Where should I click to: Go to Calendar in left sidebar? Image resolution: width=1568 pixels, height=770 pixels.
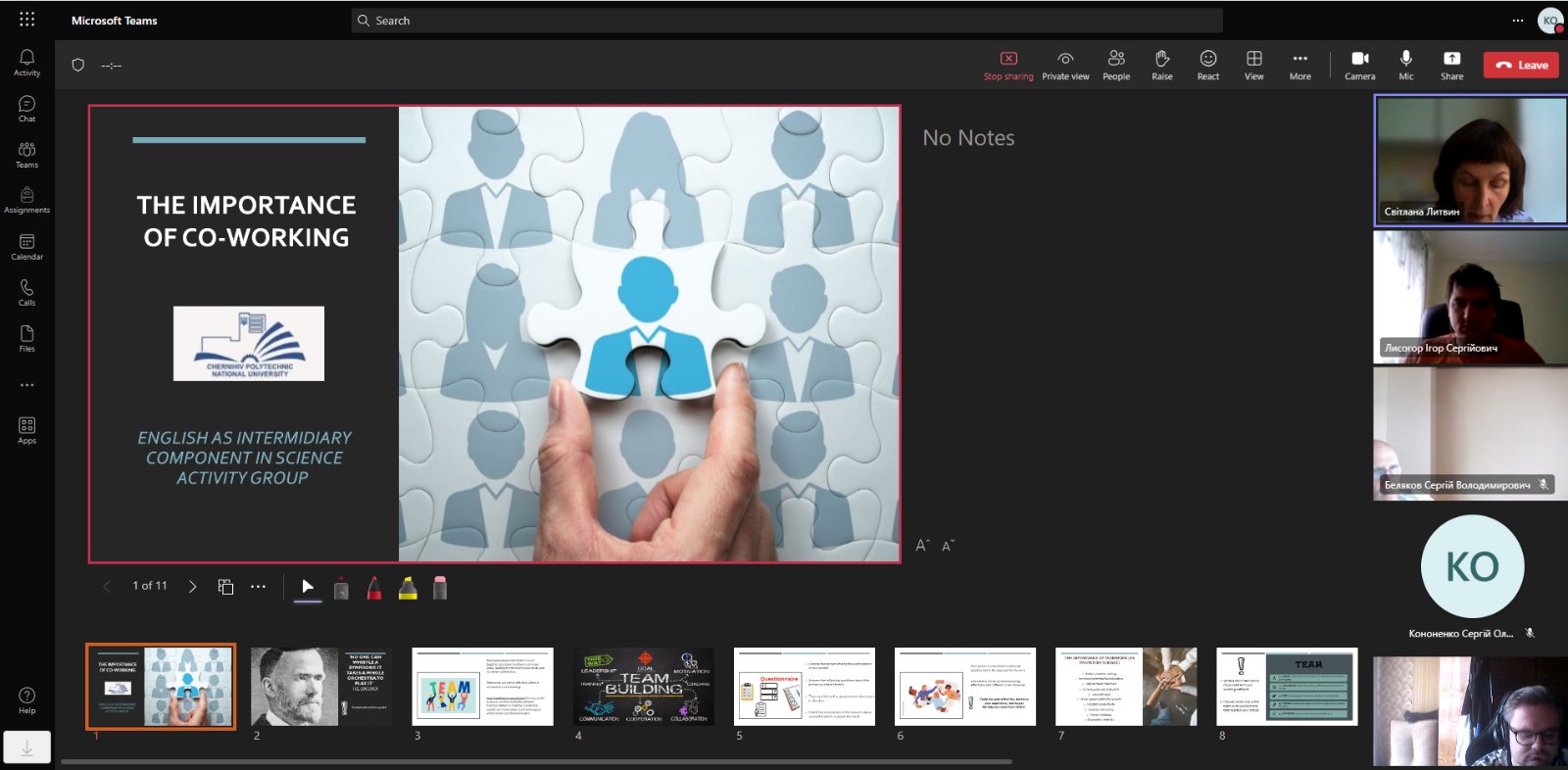pos(26,247)
